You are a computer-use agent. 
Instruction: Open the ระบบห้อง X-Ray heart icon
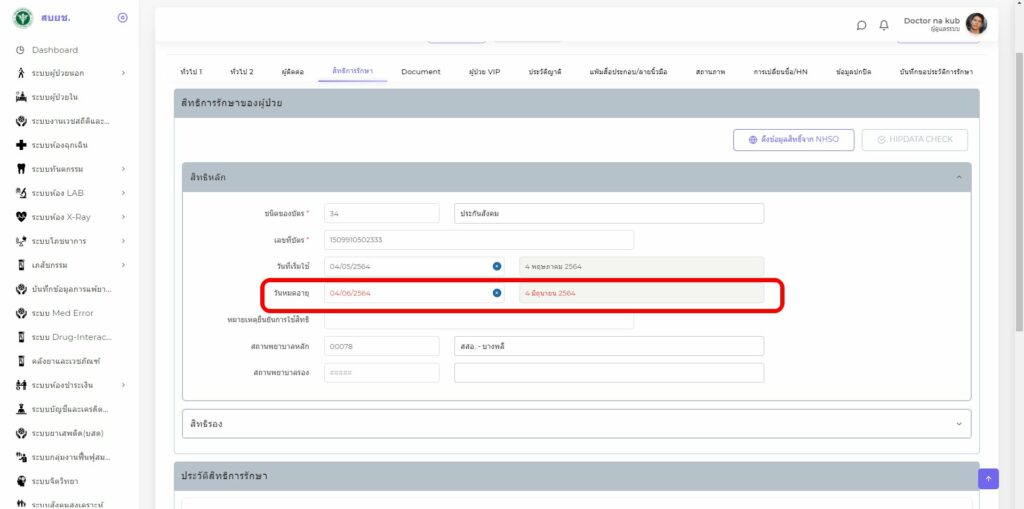tap(21, 217)
